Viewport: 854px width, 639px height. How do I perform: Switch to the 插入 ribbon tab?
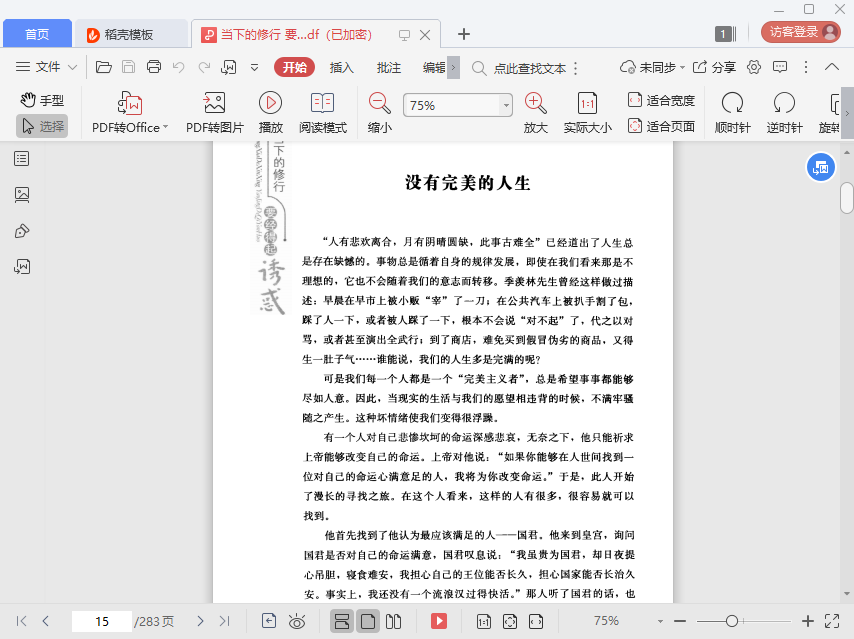pos(342,68)
